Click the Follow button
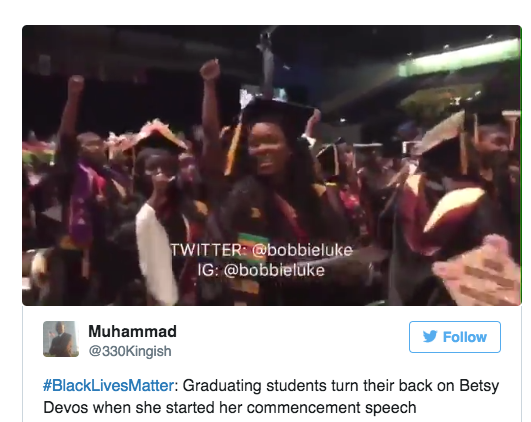Image resolution: width=531 pixels, height=422 pixels. (x=455, y=337)
